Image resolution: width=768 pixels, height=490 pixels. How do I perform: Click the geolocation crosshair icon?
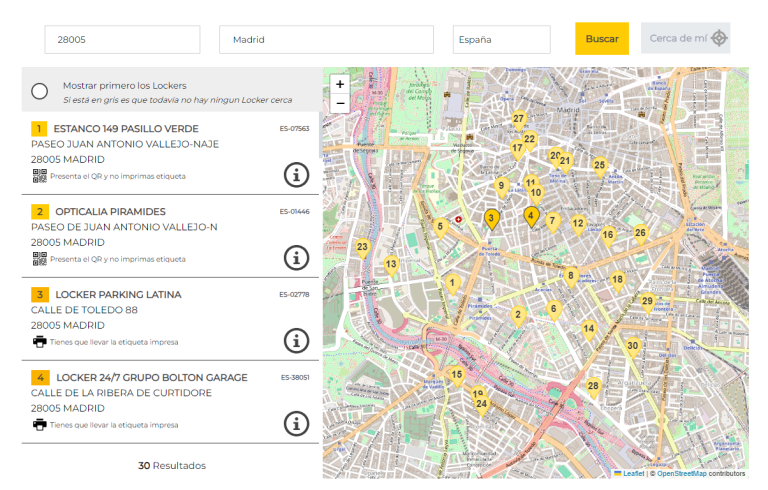pos(719,38)
